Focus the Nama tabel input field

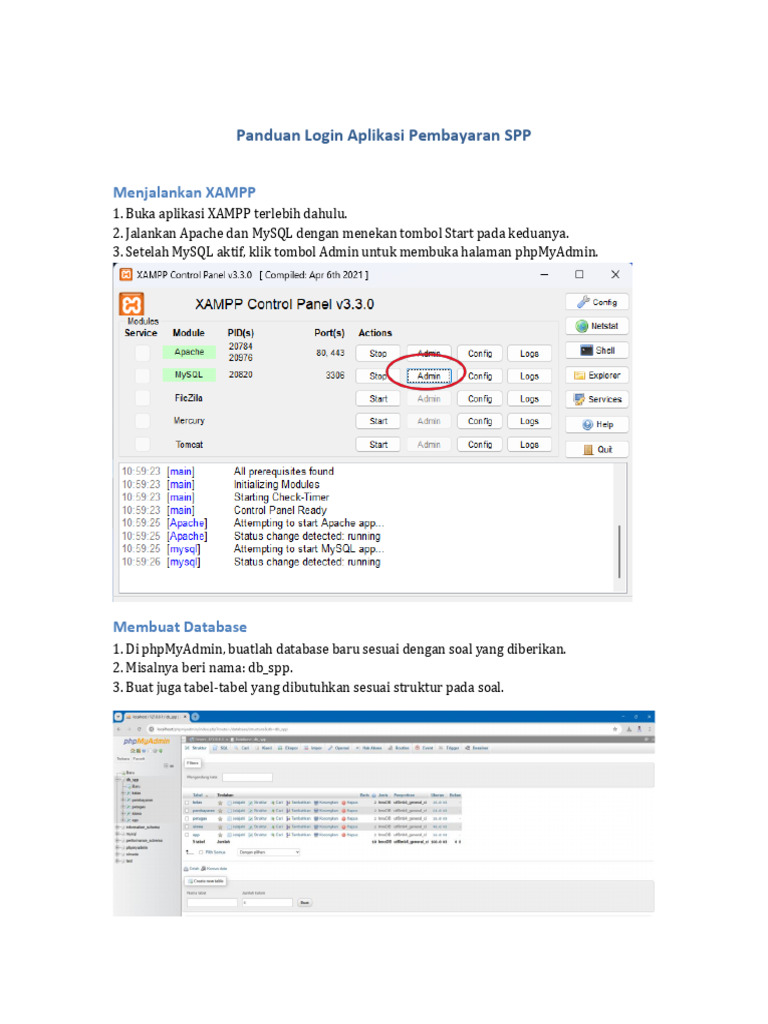point(212,903)
